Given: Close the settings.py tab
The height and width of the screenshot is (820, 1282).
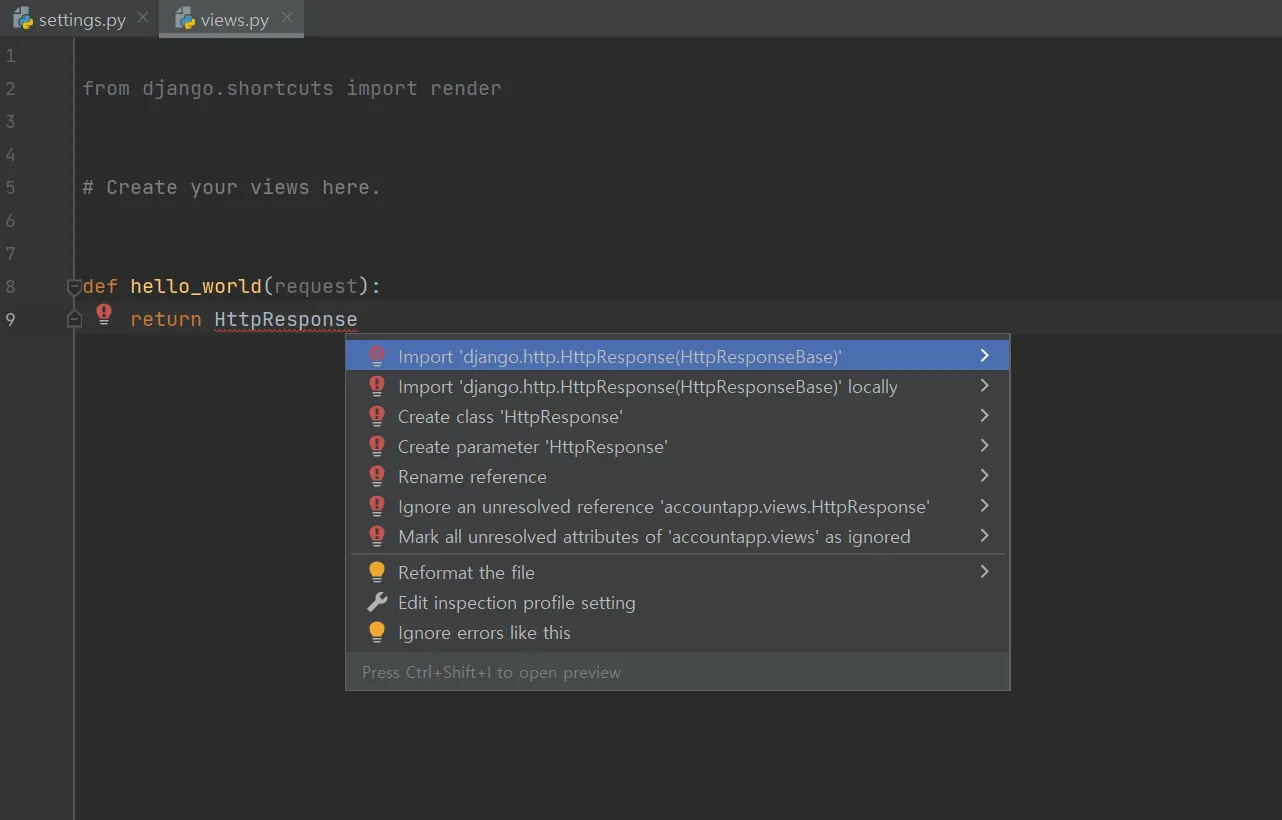Looking at the screenshot, I should coord(143,18).
